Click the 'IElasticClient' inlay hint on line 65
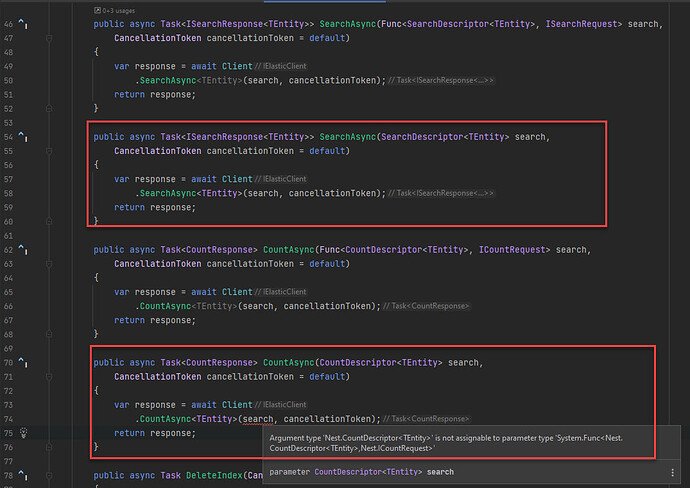 tap(280, 292)
